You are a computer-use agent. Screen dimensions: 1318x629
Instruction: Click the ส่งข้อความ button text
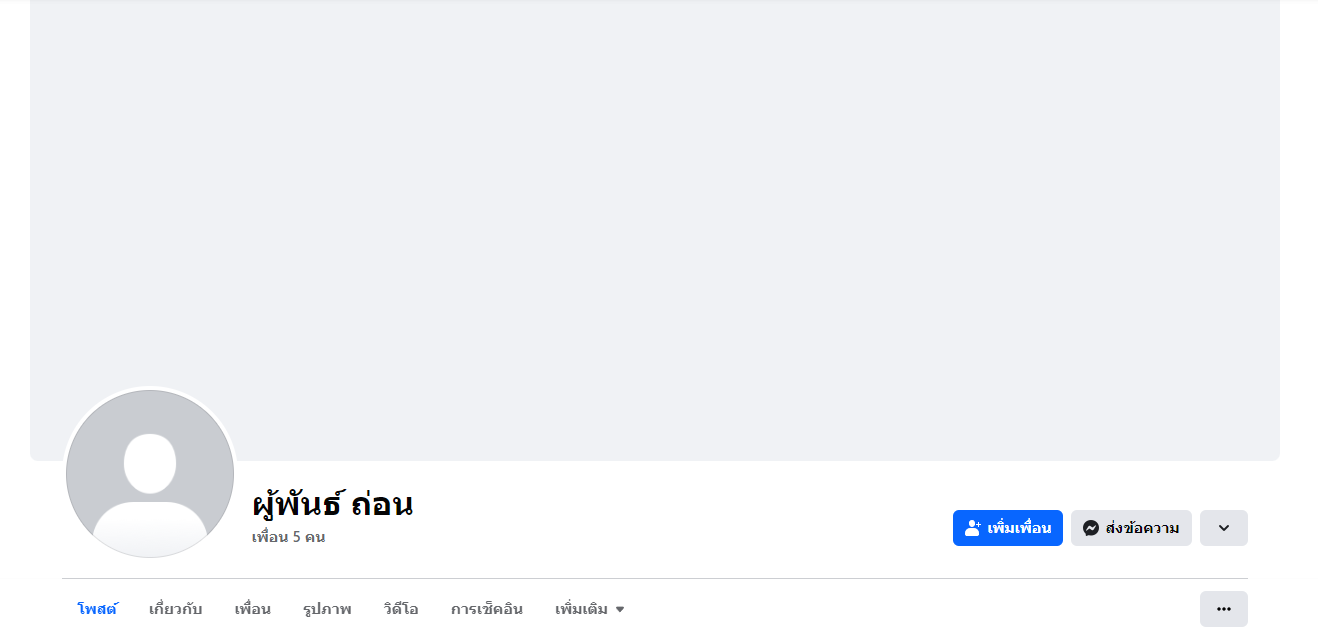coord(1142,528)
